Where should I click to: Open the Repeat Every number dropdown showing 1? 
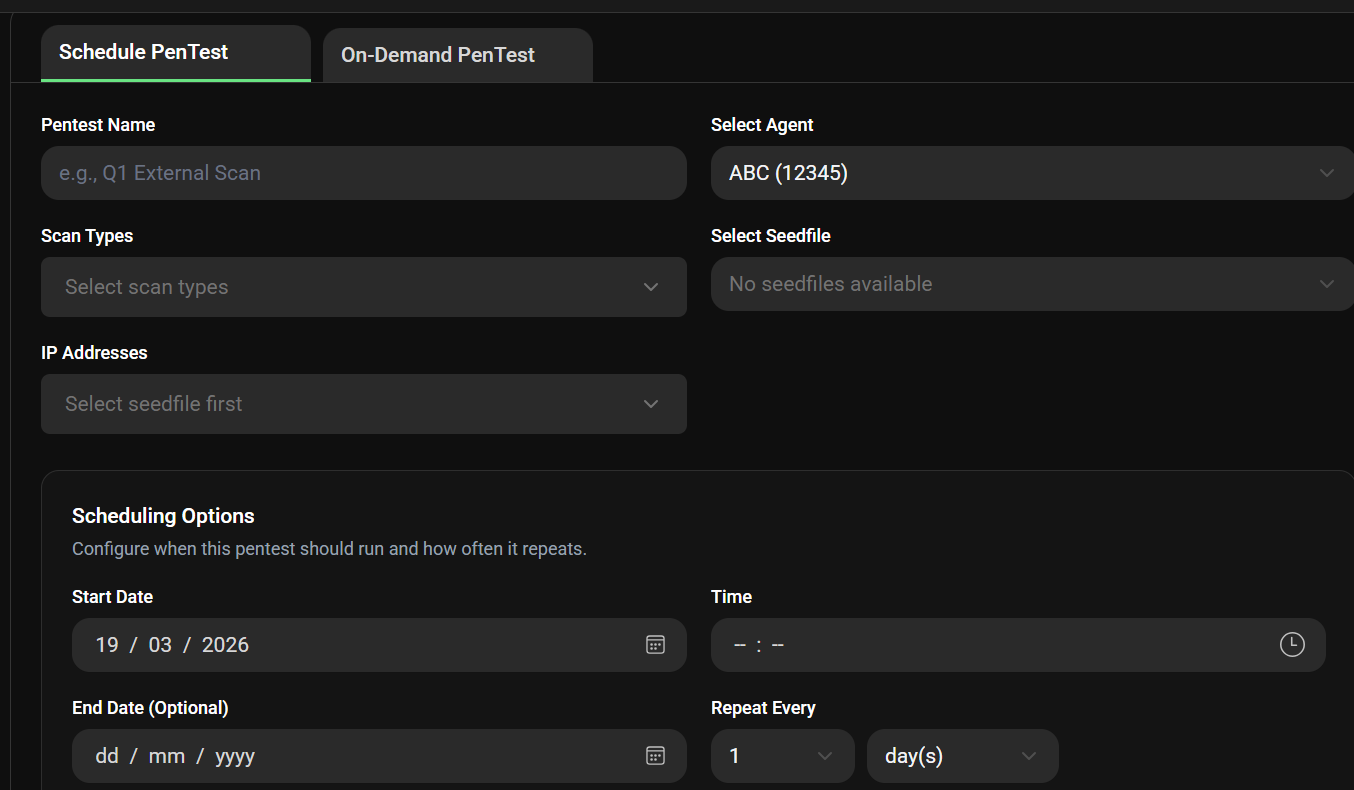(x=782, y=756)
